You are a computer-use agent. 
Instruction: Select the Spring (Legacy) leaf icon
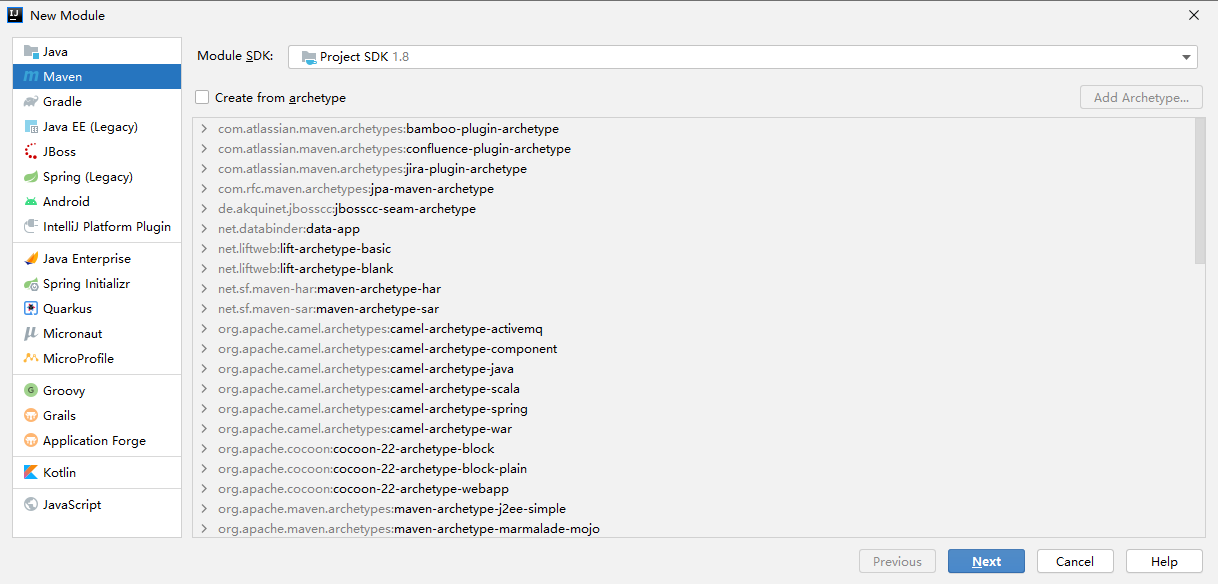click(31, 176)
